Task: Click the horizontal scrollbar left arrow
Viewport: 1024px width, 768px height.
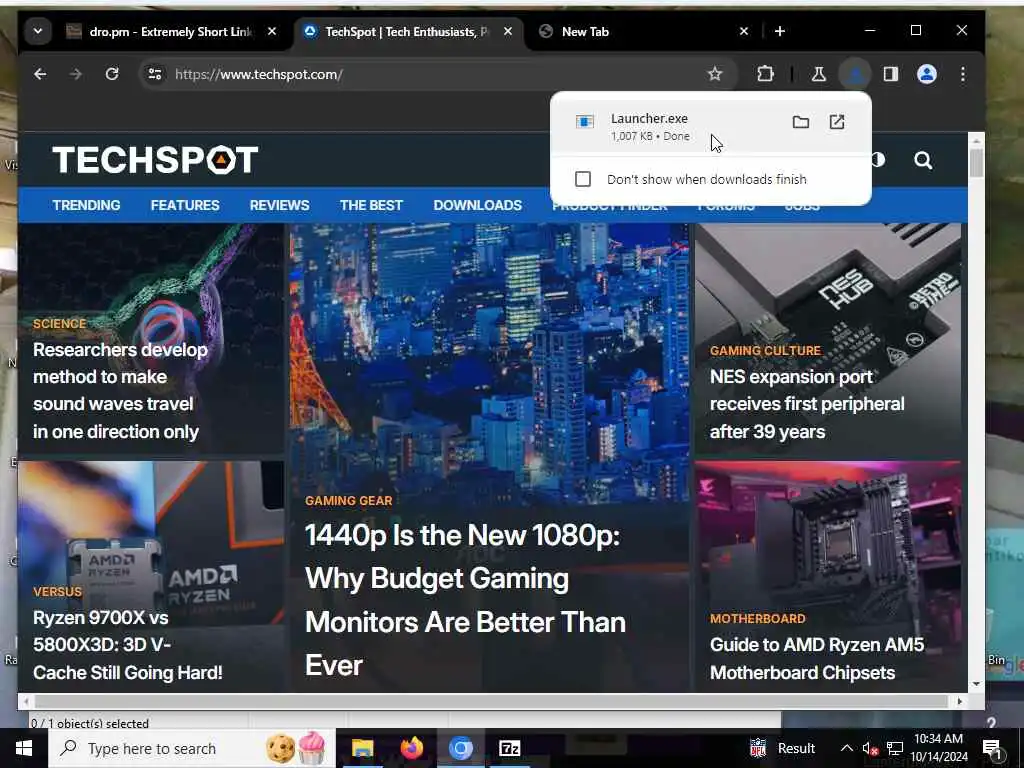Action: (25, 701)
